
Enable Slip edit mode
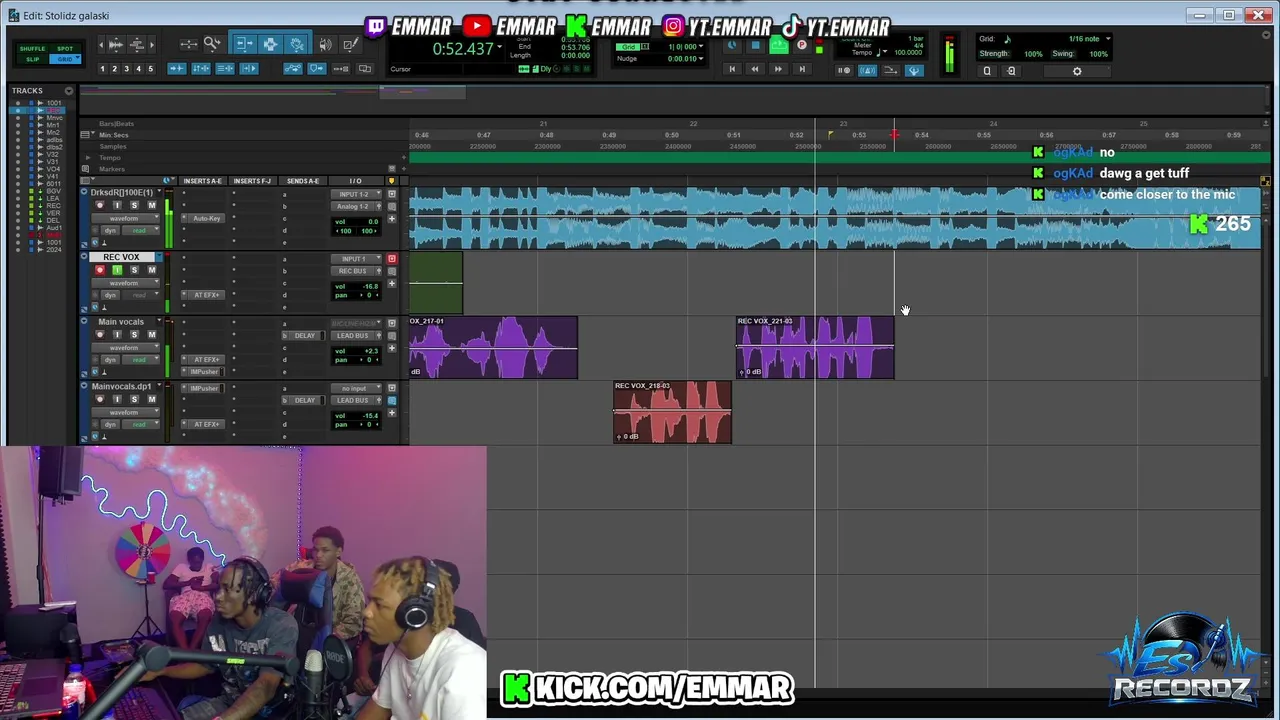pyautogui.click(x=33, y=60)
